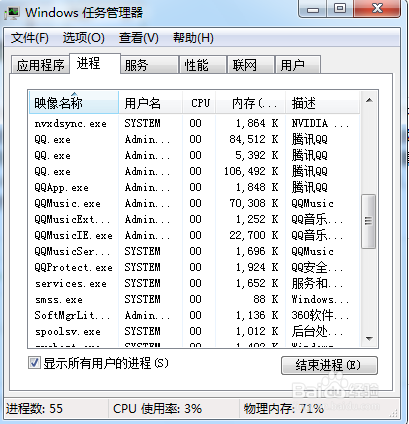The height and width of the screenshot is (424, 409).
Task: Select QQ.exe using 84,512 K memory
Action: 195,139
